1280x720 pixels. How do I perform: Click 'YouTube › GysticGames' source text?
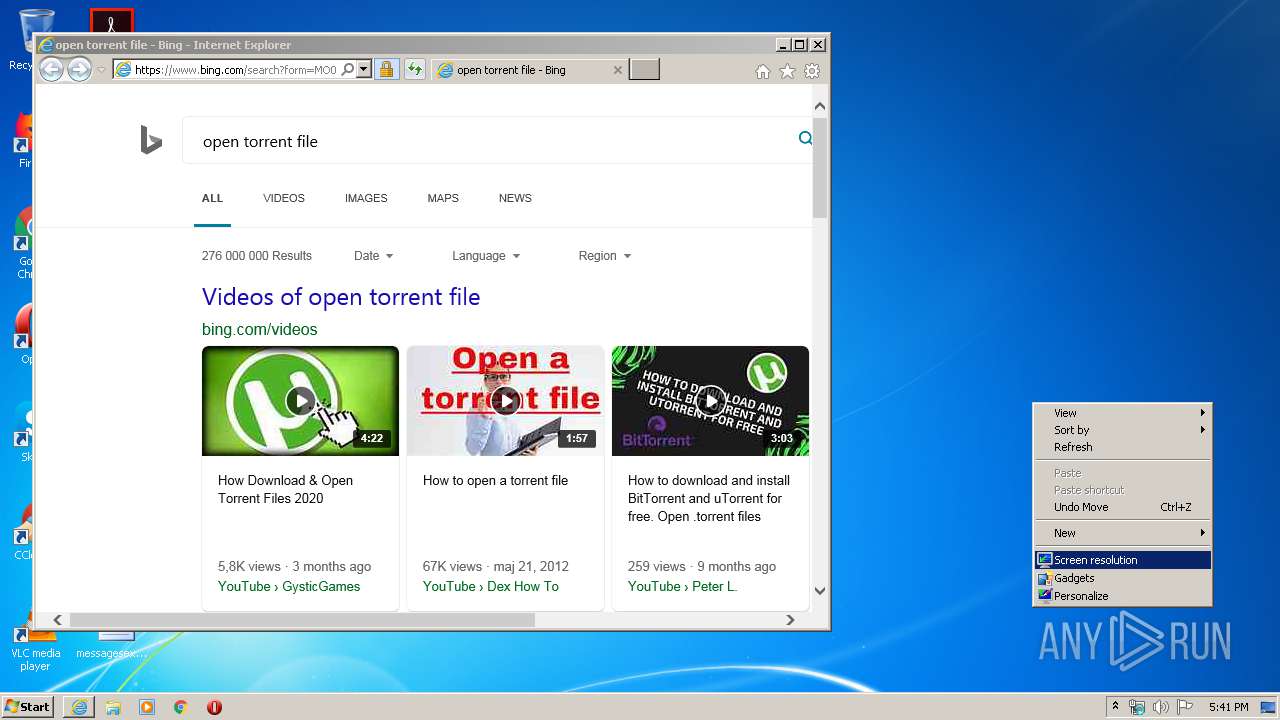tap(289, 586)
